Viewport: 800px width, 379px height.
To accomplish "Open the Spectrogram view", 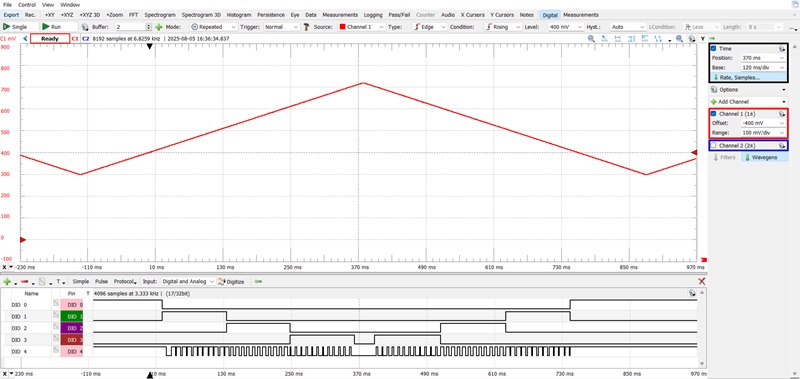I will pyautogui.click(x=160, y=15).
